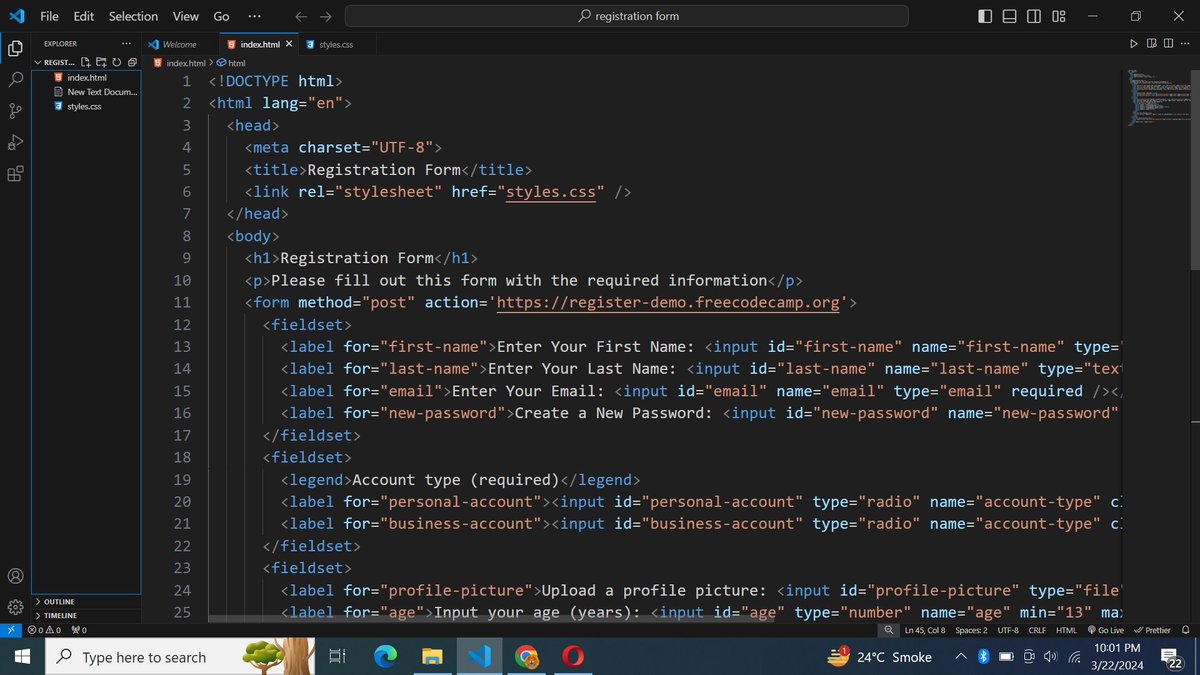Viewport: 1200px width, 675px height.
Task: Open the Explorer view in activity bar
Action: click(x=15, y=48)
